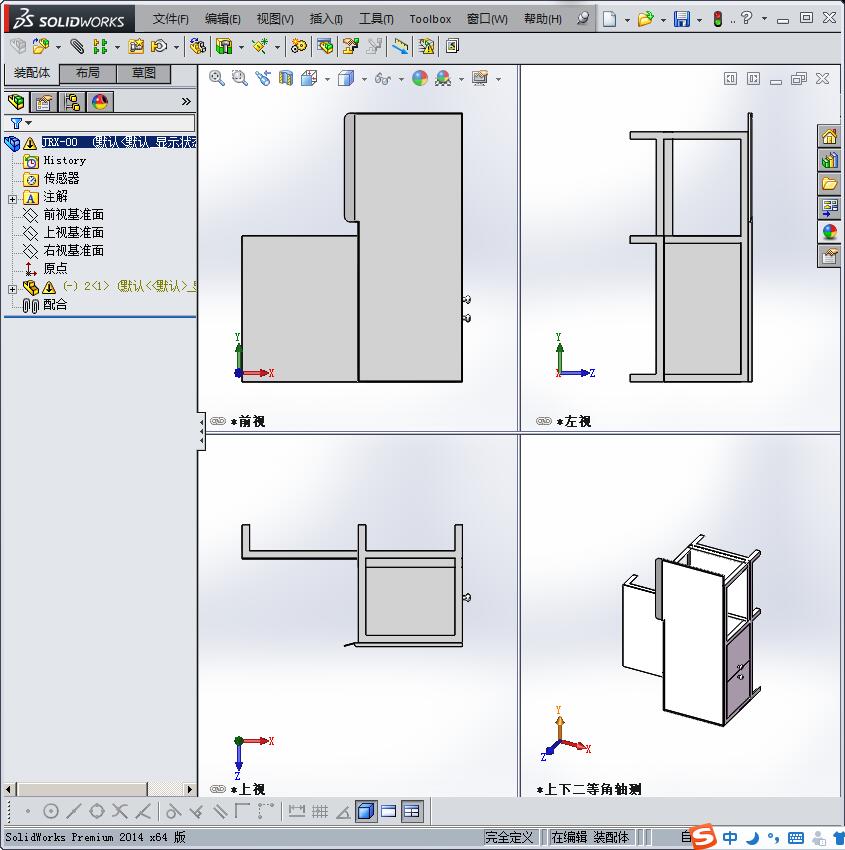Screen dimensions: 845x850
Task: Open File Explorer task pane tab
Action: [x=829, y=184]
